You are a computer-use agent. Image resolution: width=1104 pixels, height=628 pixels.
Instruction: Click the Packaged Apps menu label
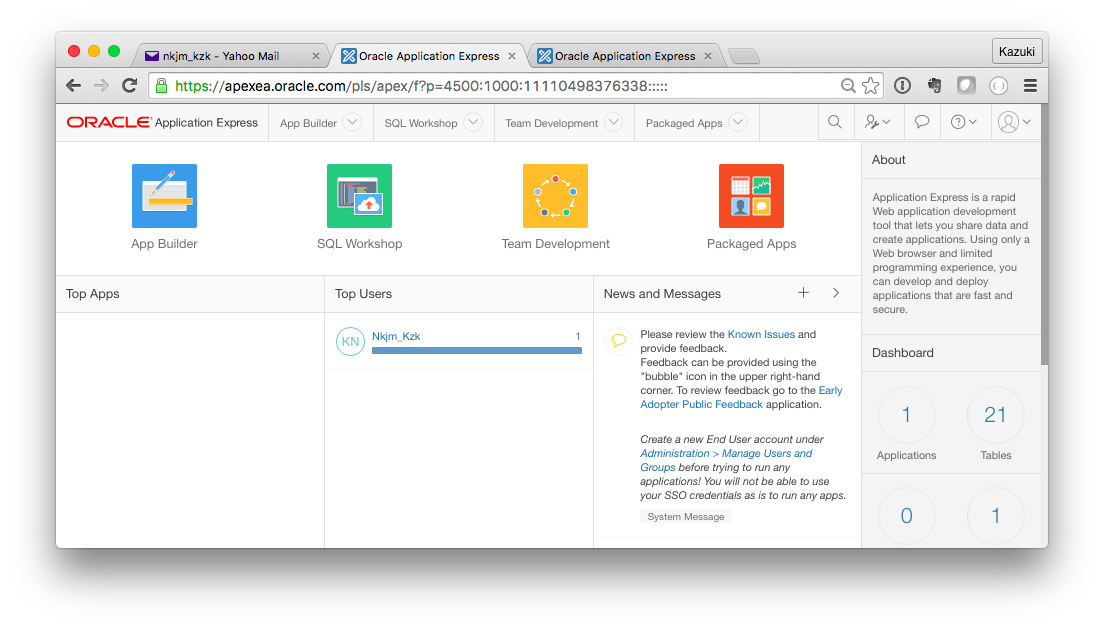click(684, 123)
